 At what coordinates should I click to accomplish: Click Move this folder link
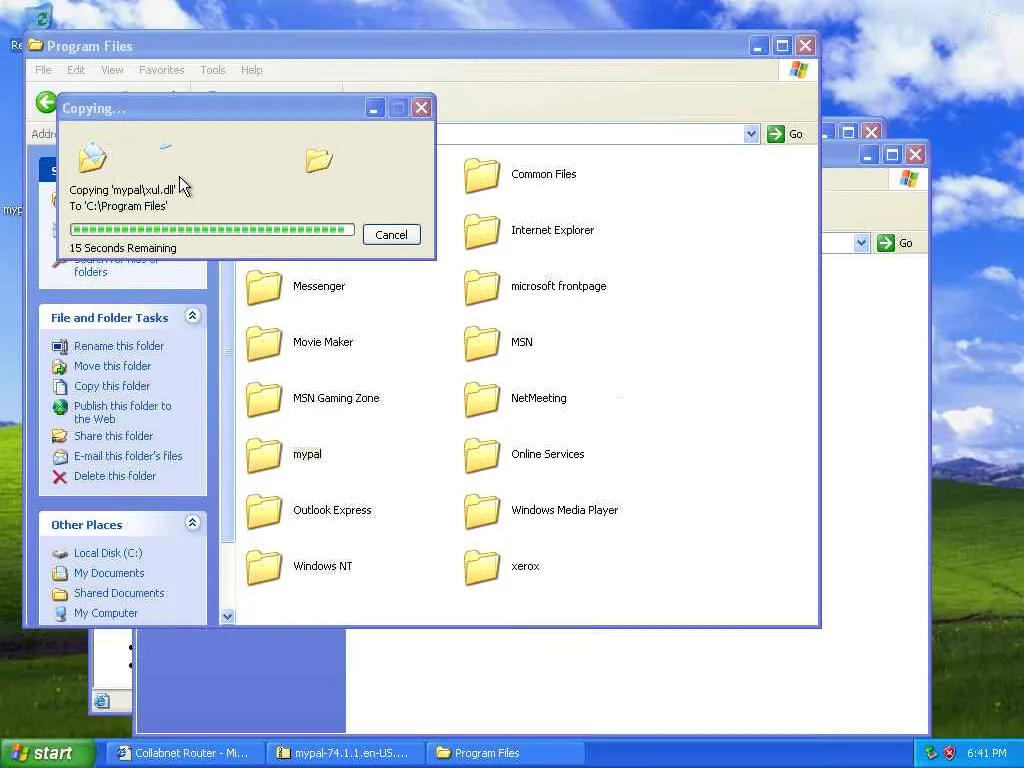coord(112,366)
